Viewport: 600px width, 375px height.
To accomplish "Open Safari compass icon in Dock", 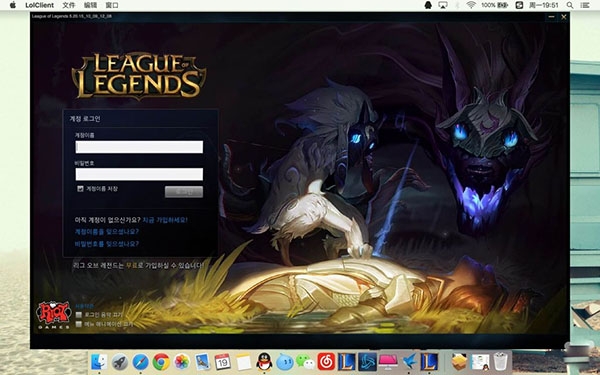I will [140, 362].
